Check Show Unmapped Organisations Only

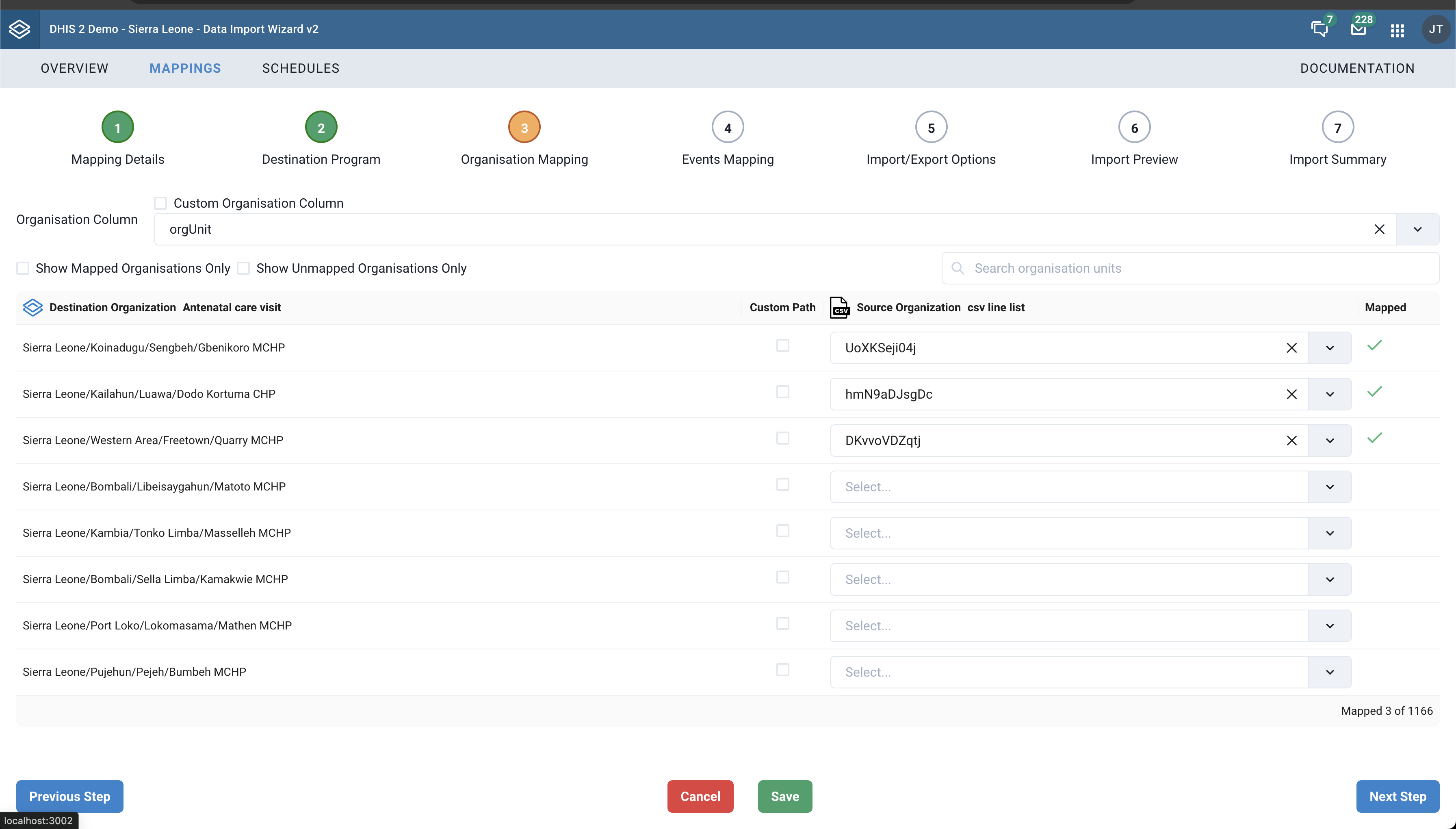(244, 268)
